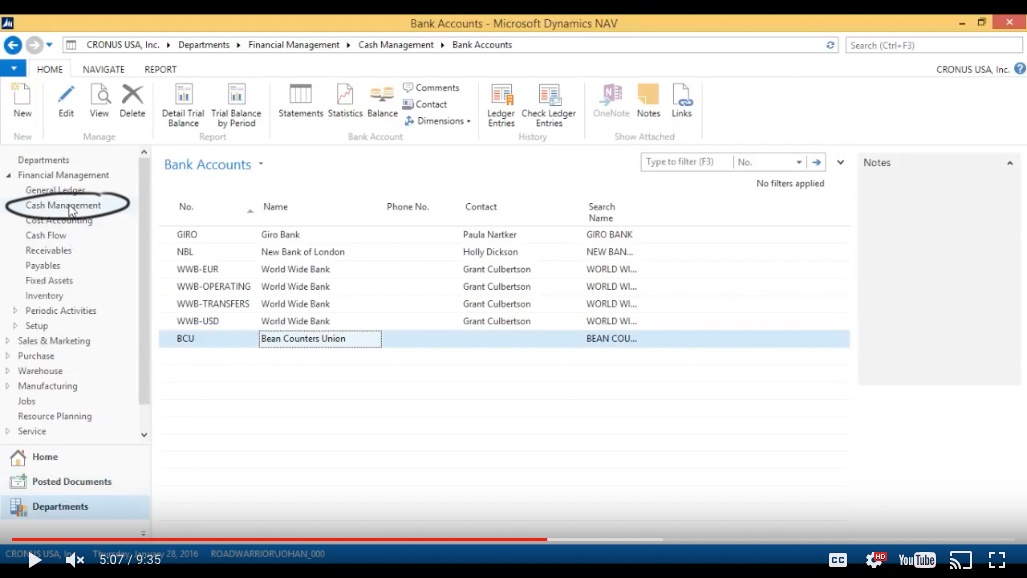Click the New bank account icon
Screen dimensions: 1027x578
click(22, 101)
